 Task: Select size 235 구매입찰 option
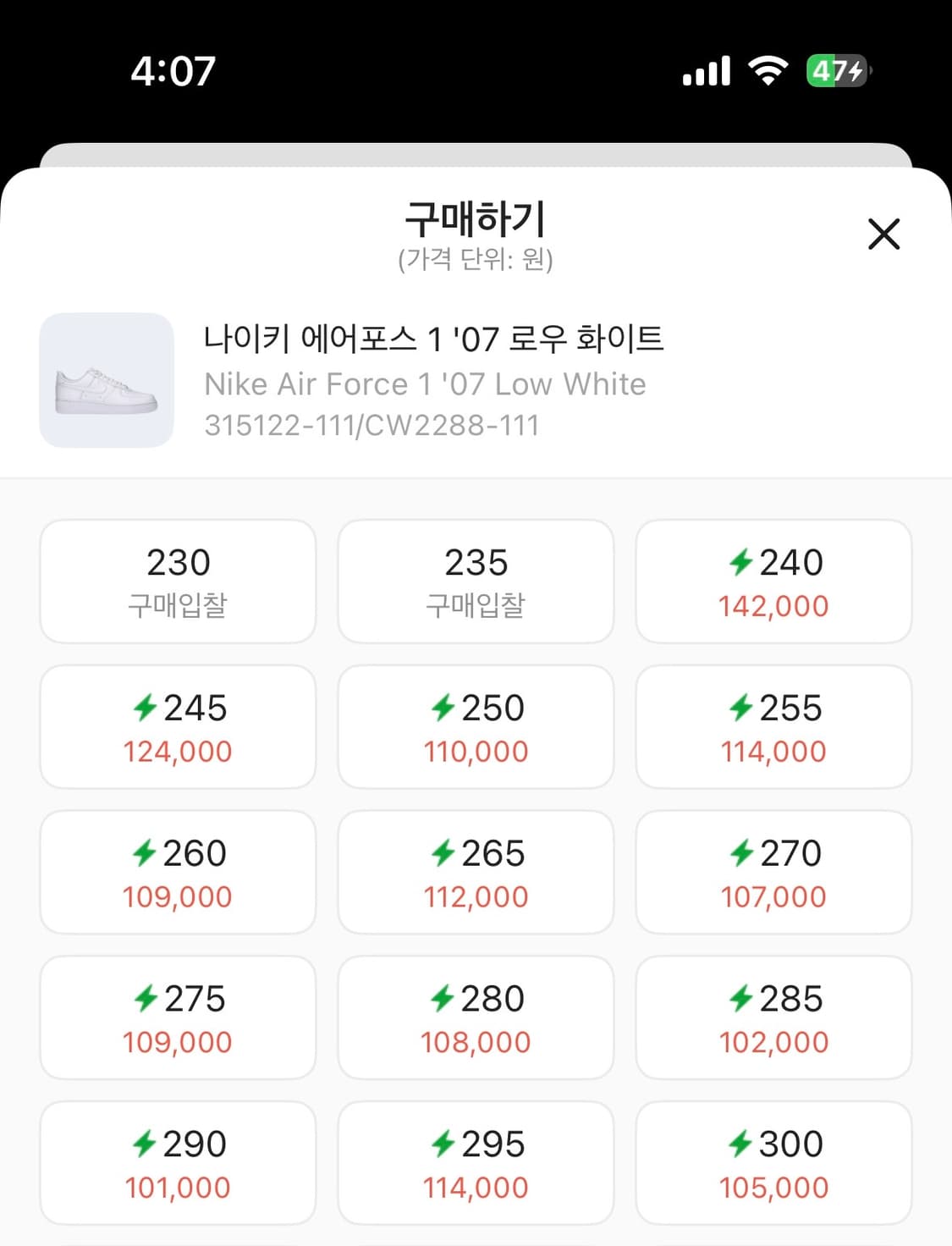click(x=476, y=582)
